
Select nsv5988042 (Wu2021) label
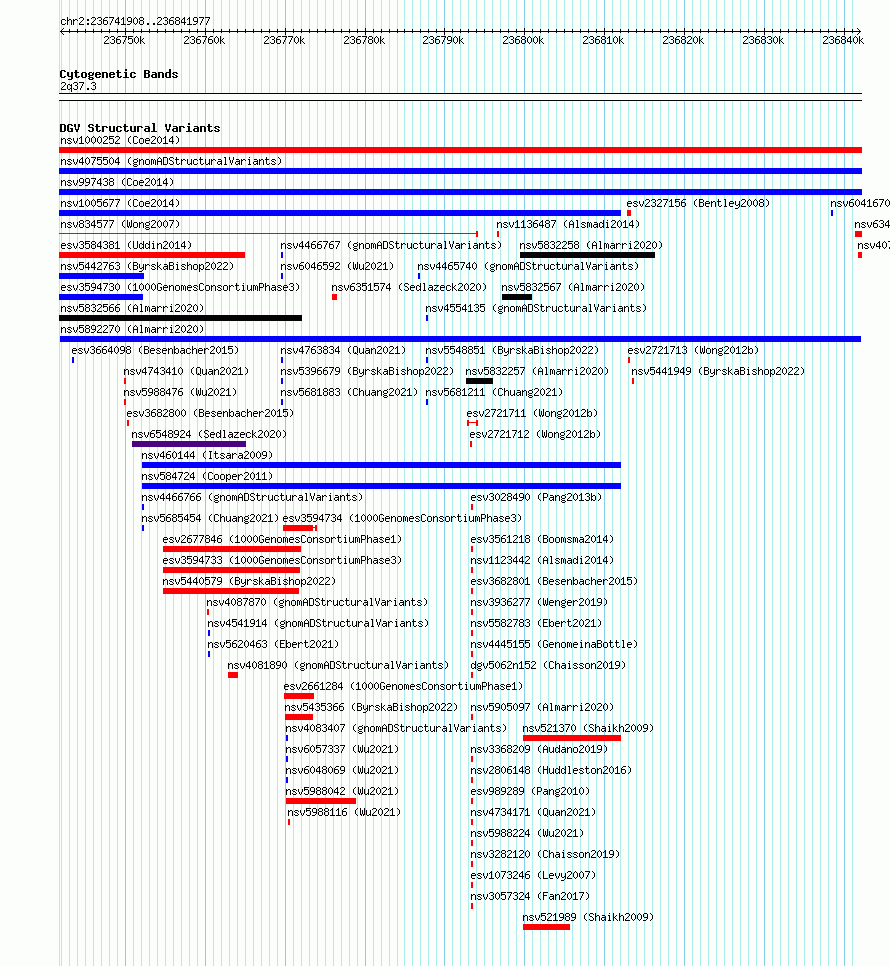(x=342, y=790)
